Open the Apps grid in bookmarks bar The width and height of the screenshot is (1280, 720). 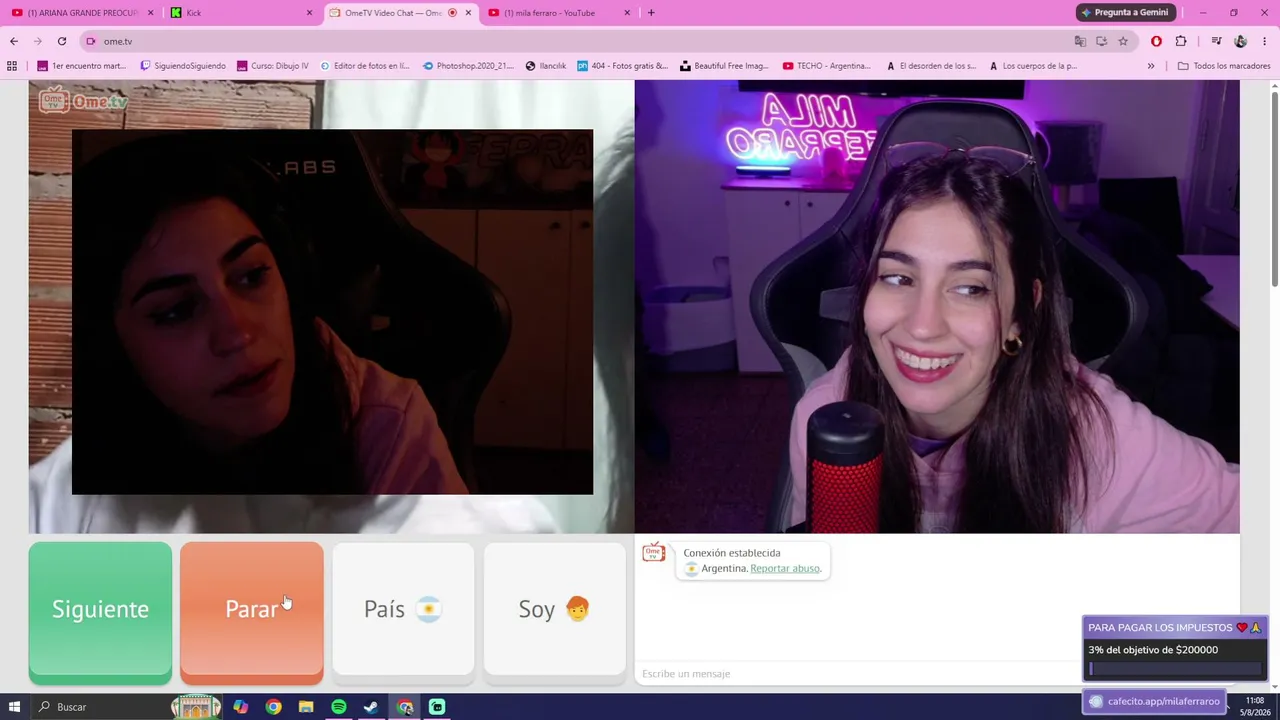tap(12, 66)
